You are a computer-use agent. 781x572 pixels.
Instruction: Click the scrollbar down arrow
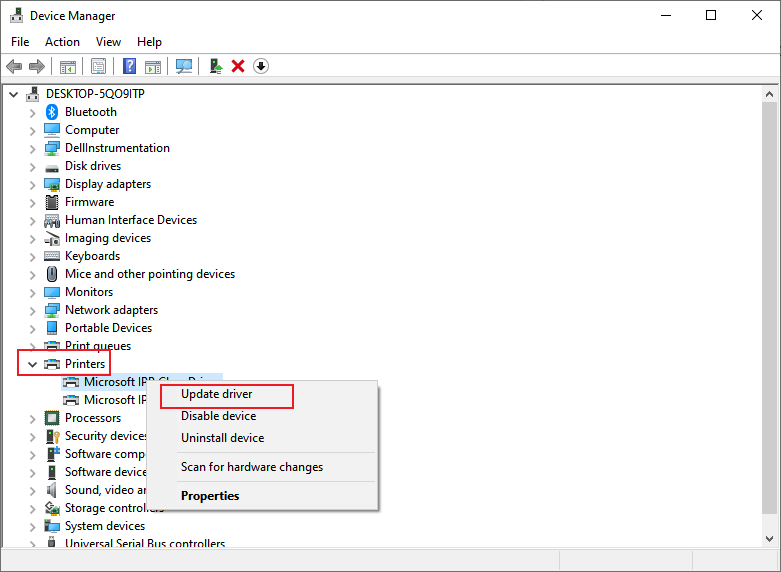tap(769, 539)
